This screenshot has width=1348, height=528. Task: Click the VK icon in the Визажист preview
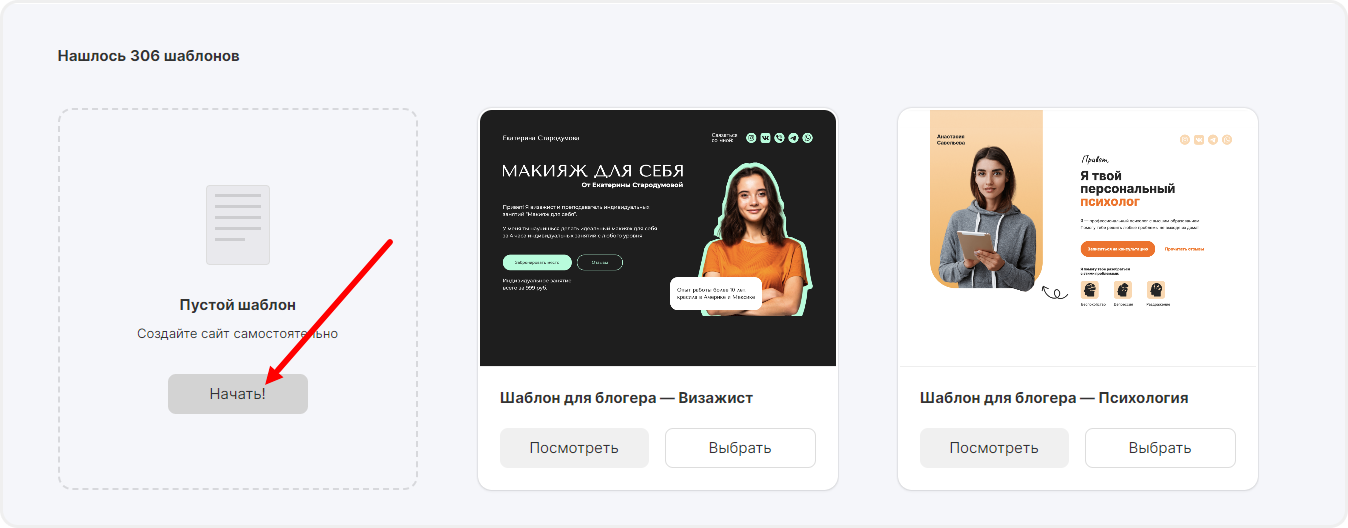pyautogui.click(x=765, y=138)
